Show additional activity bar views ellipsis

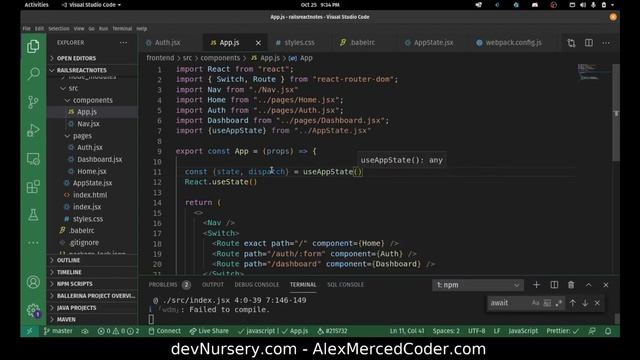tap(33, 242)
